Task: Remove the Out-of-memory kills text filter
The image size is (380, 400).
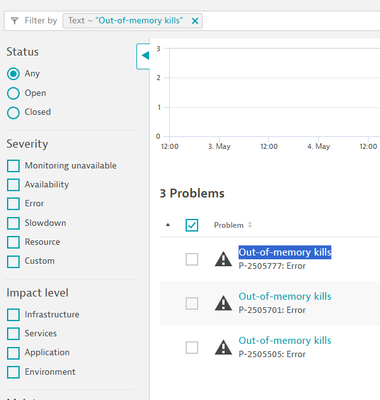Action: click(195, 21)
